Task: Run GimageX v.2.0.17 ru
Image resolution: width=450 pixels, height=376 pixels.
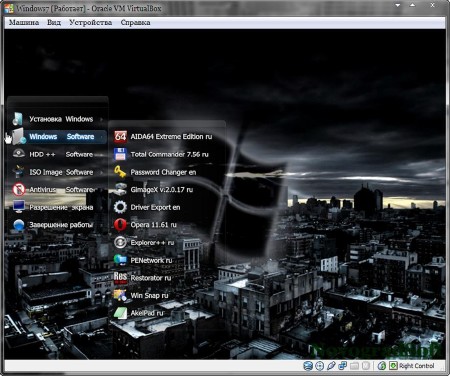Action: pyautogui.click(x=163, y=190)
